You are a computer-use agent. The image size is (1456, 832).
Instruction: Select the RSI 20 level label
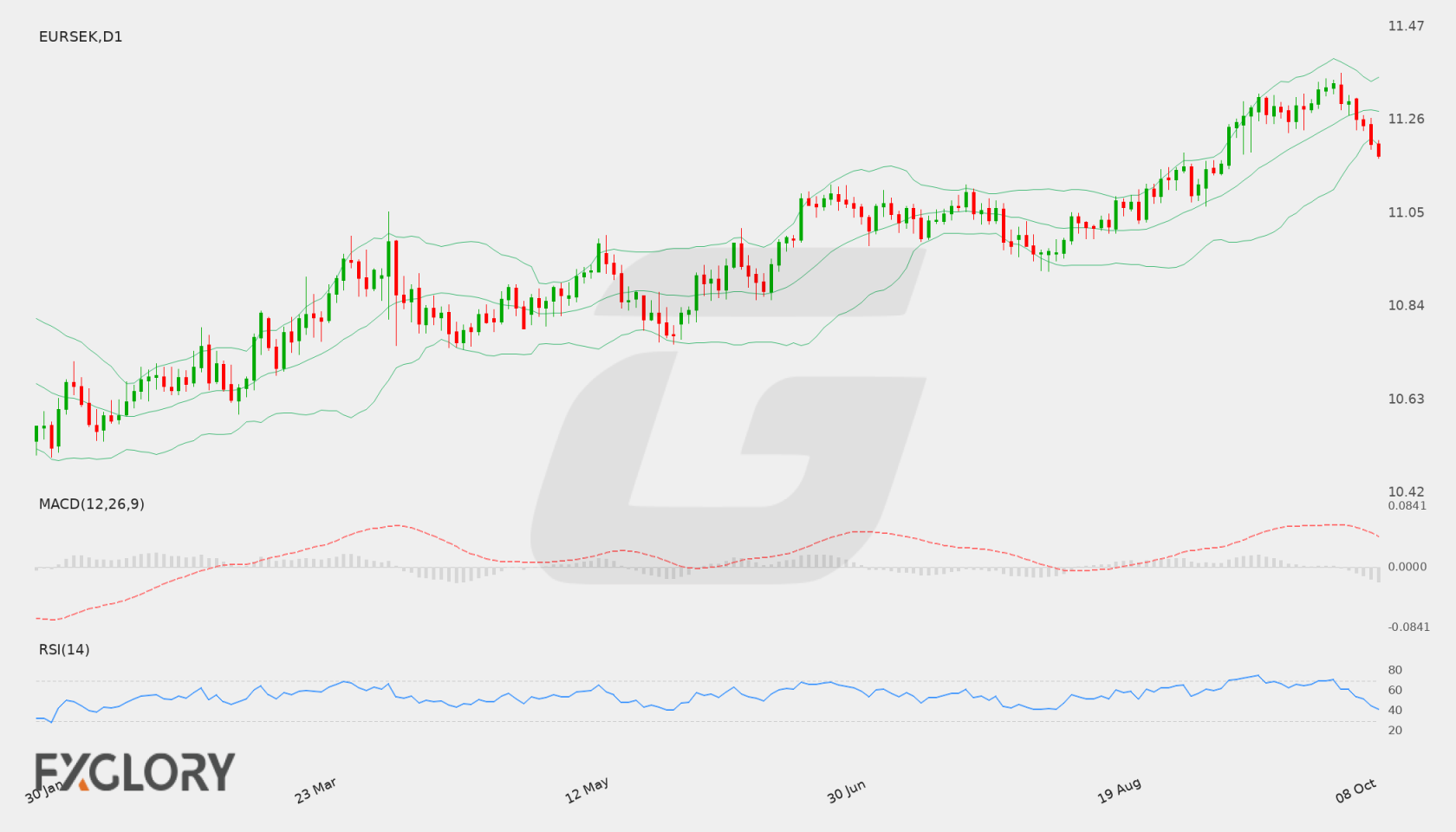click(1395, 730)
